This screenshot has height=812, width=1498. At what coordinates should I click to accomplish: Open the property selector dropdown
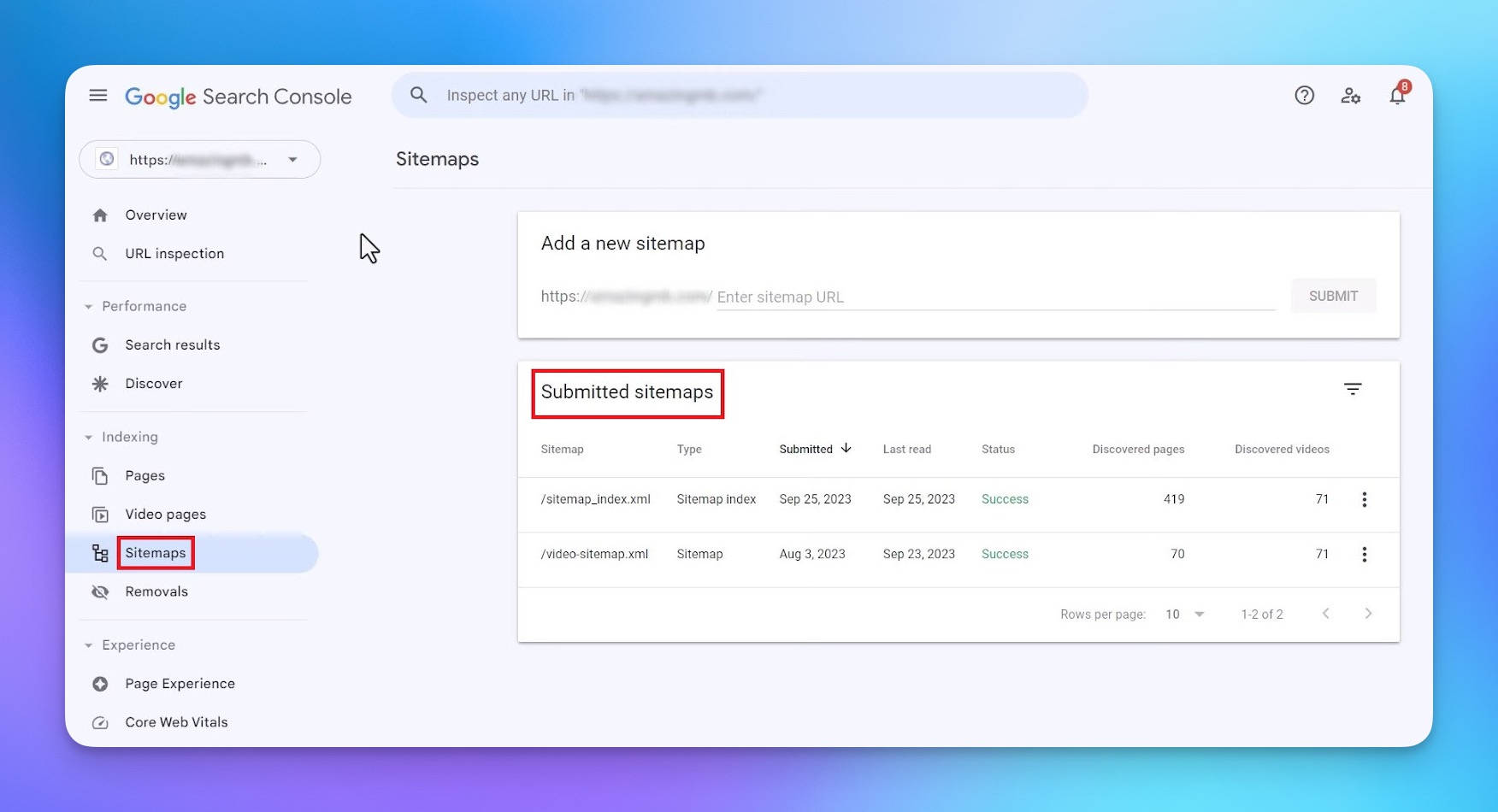click(292, 159)
